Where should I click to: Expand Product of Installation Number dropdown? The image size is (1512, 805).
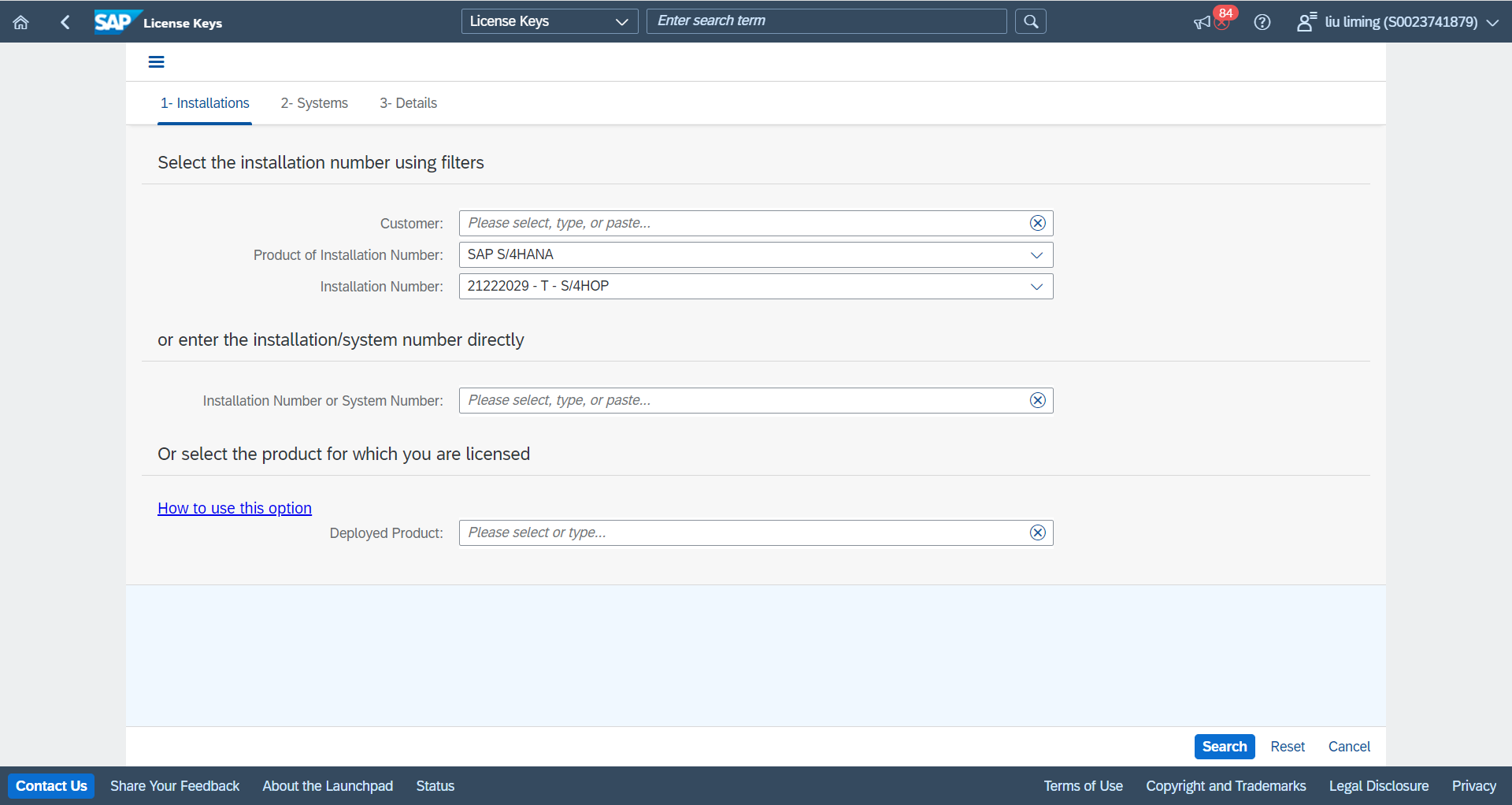click(1036, 255)
